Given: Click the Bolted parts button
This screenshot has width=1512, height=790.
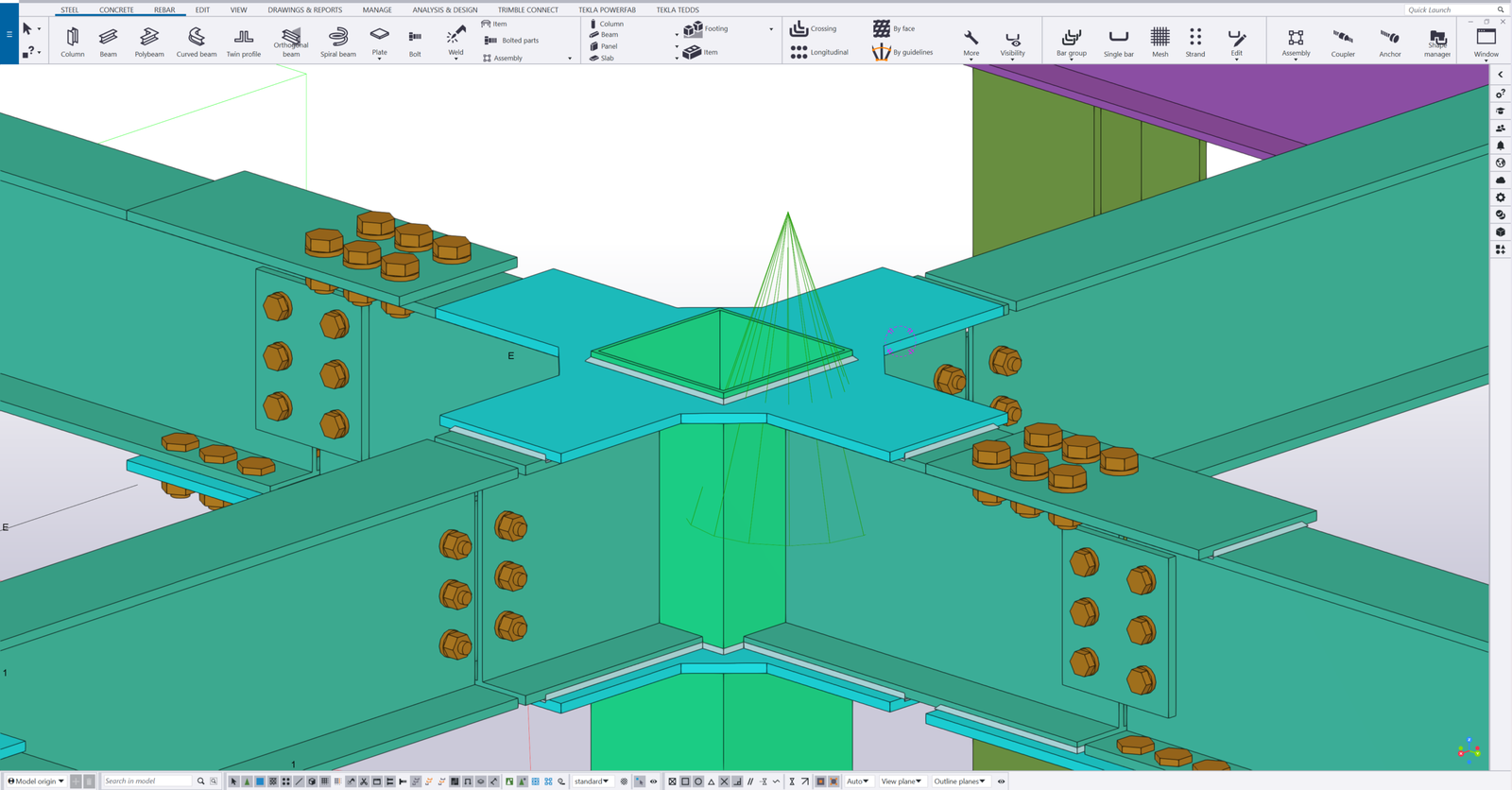Looking at the screenshot, I should [x=511, y=41].
